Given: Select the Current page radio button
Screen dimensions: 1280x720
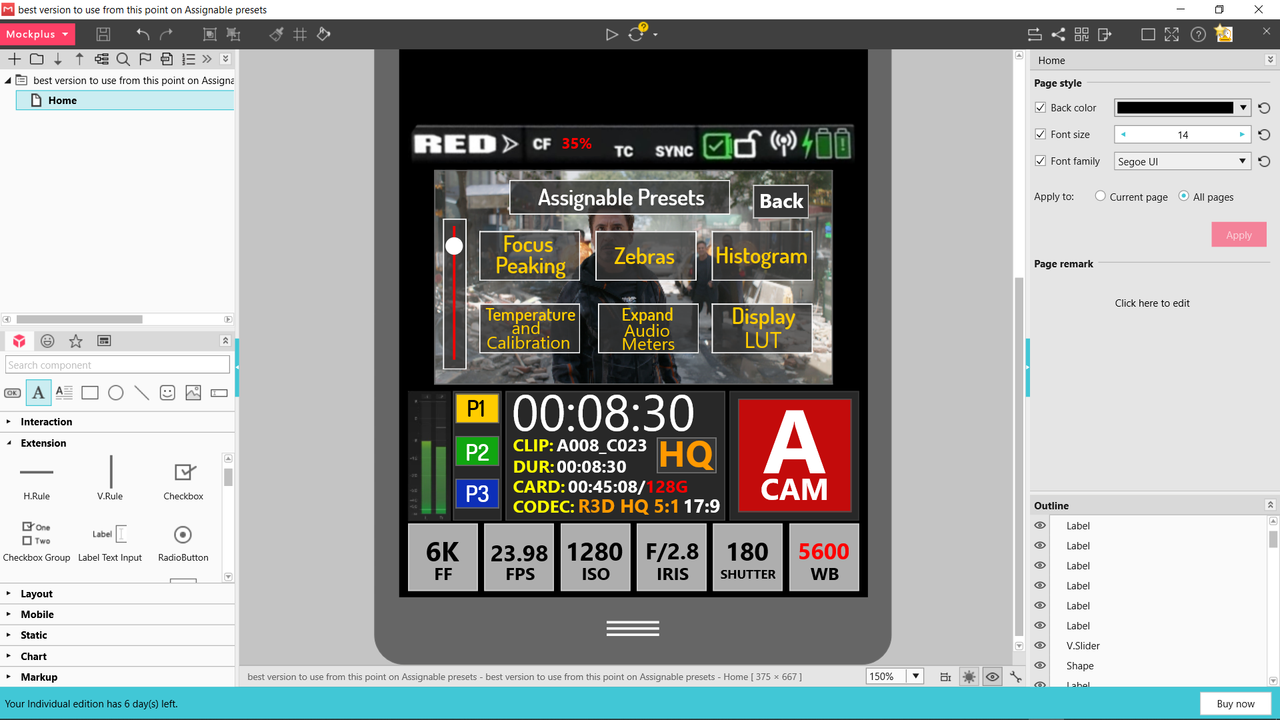Looking at the screenshot, I should tap(1101, 197).
